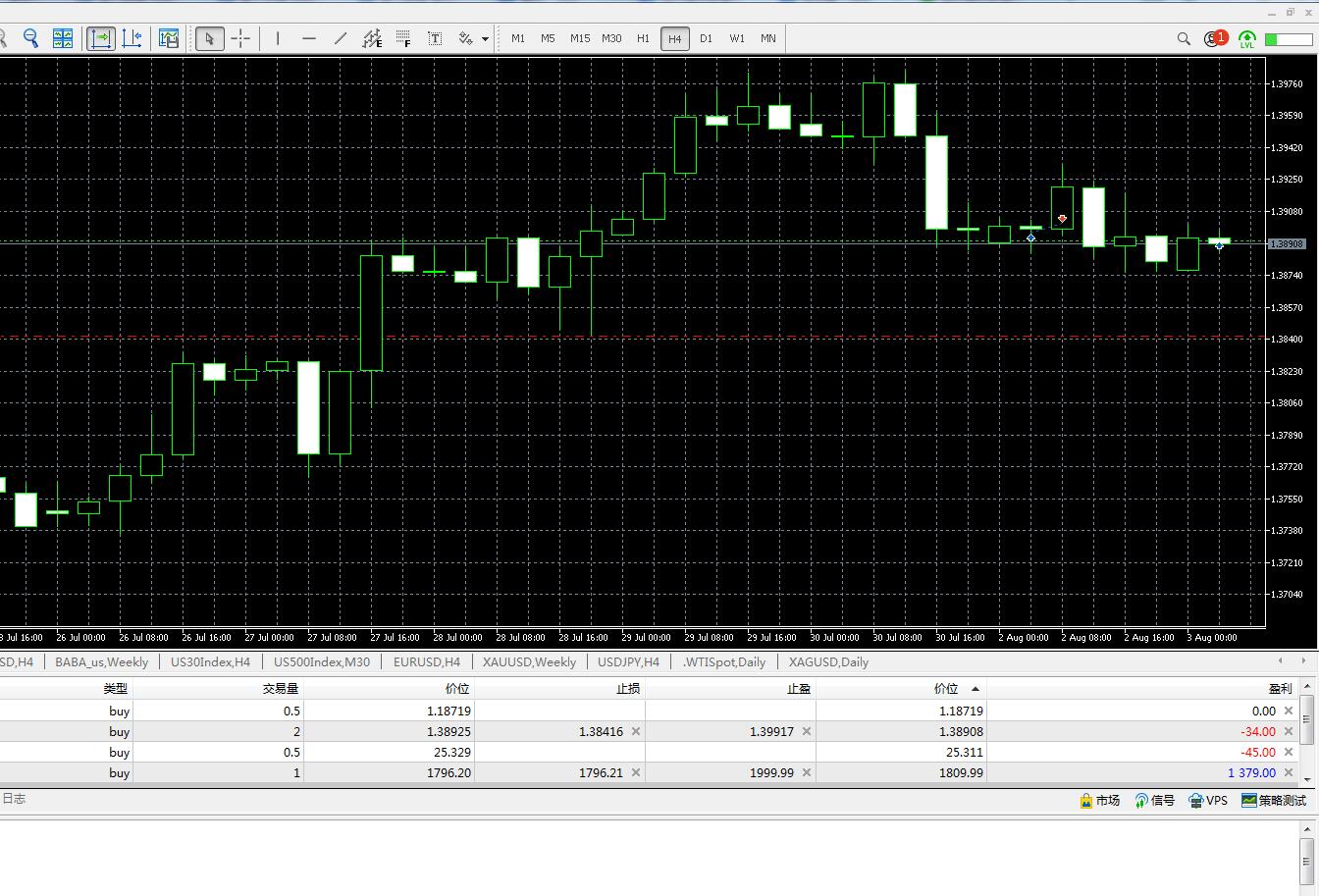Click the green LVL indicator icon

(x=1247, y=39)
